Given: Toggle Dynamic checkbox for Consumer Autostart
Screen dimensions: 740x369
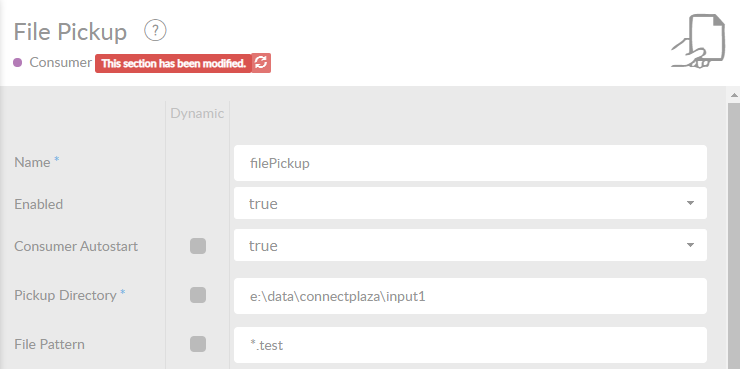Looking at the screenshot, I should coord(198,246).
